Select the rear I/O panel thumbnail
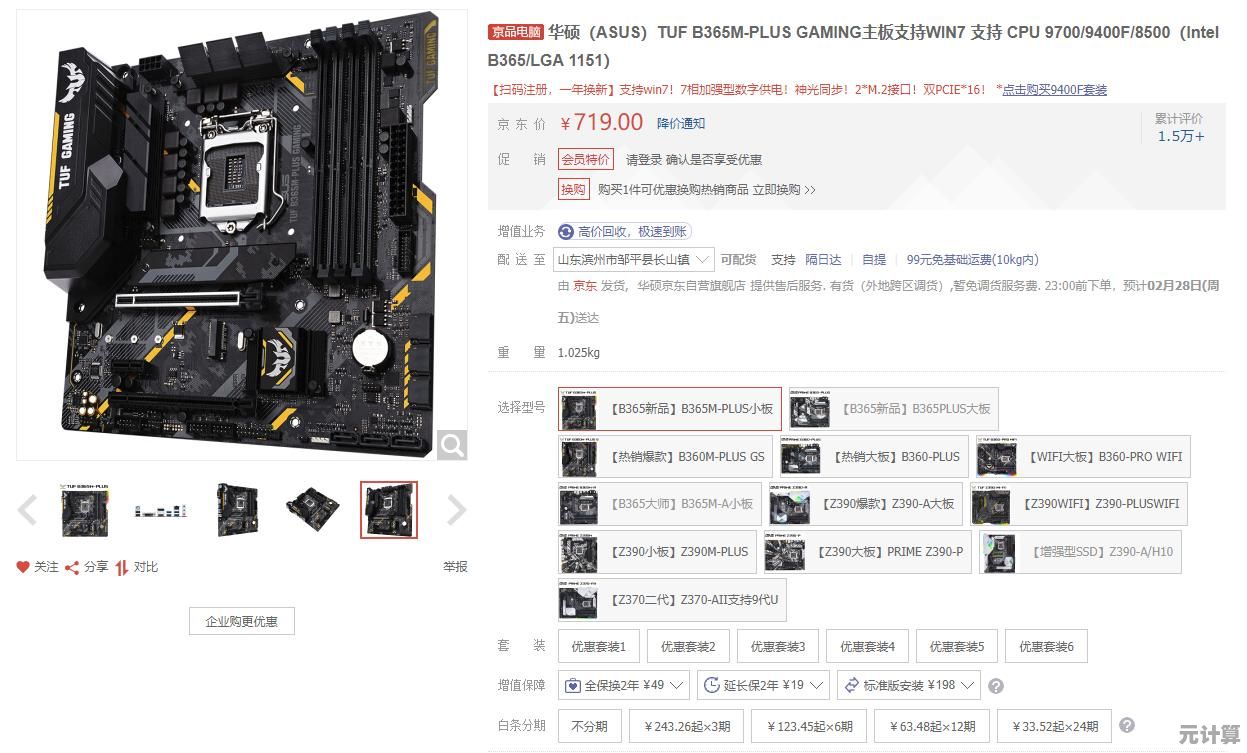Image resolution: width=1247 pixels, height=753 pixels. [x=161, y=510]
